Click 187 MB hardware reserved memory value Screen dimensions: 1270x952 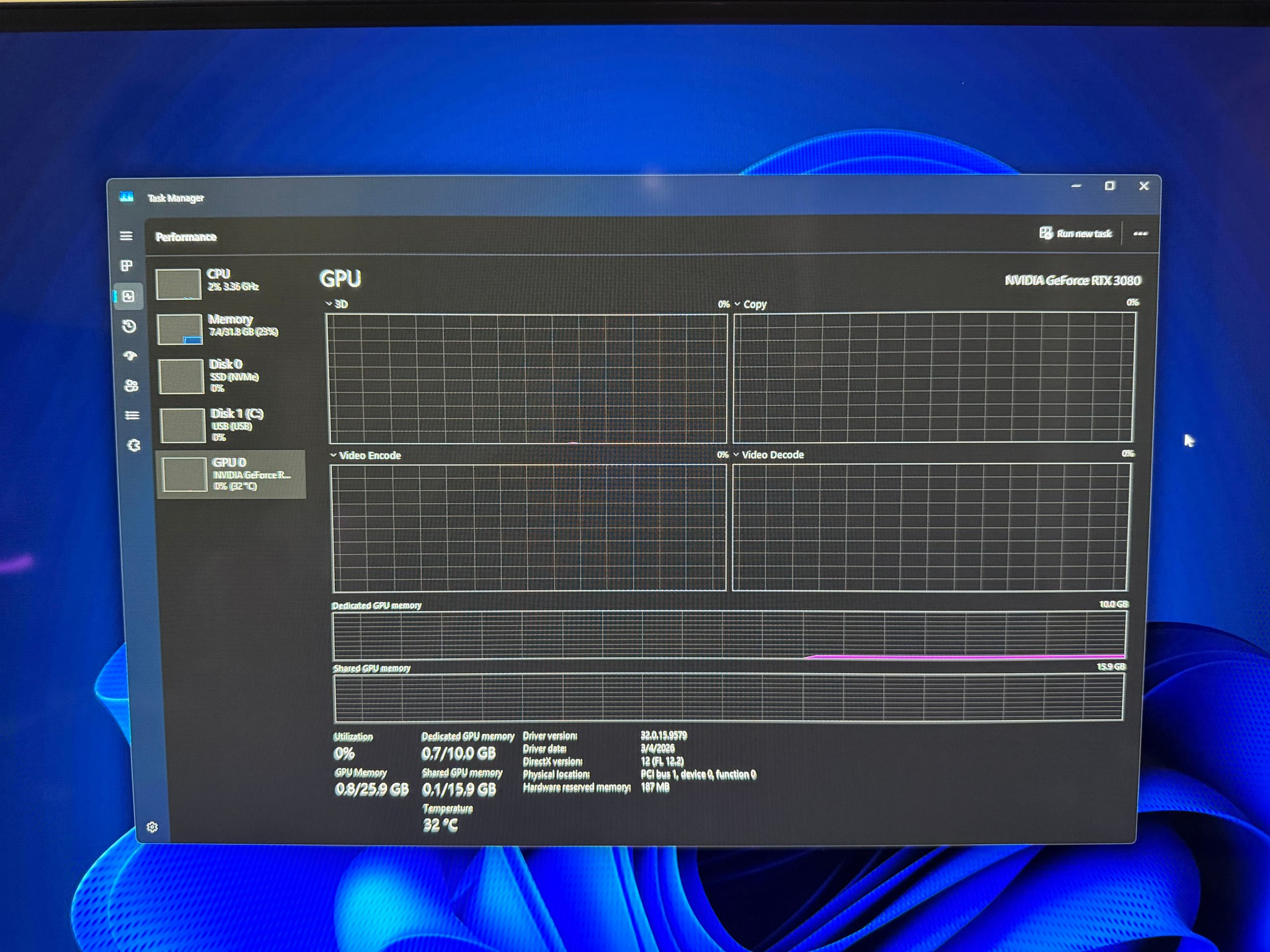point(655,788)
